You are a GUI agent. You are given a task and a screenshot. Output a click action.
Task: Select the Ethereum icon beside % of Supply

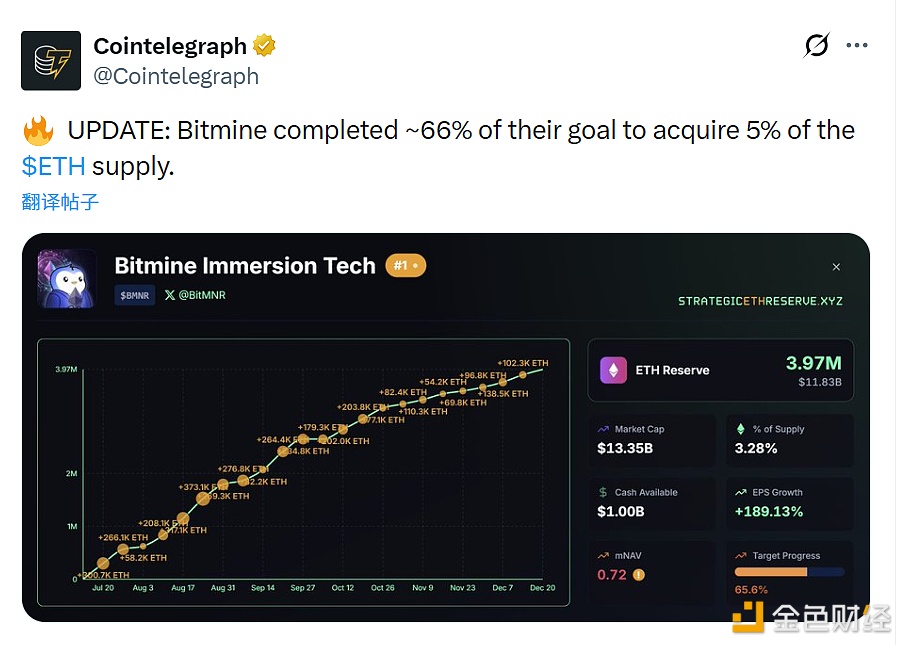740,429
